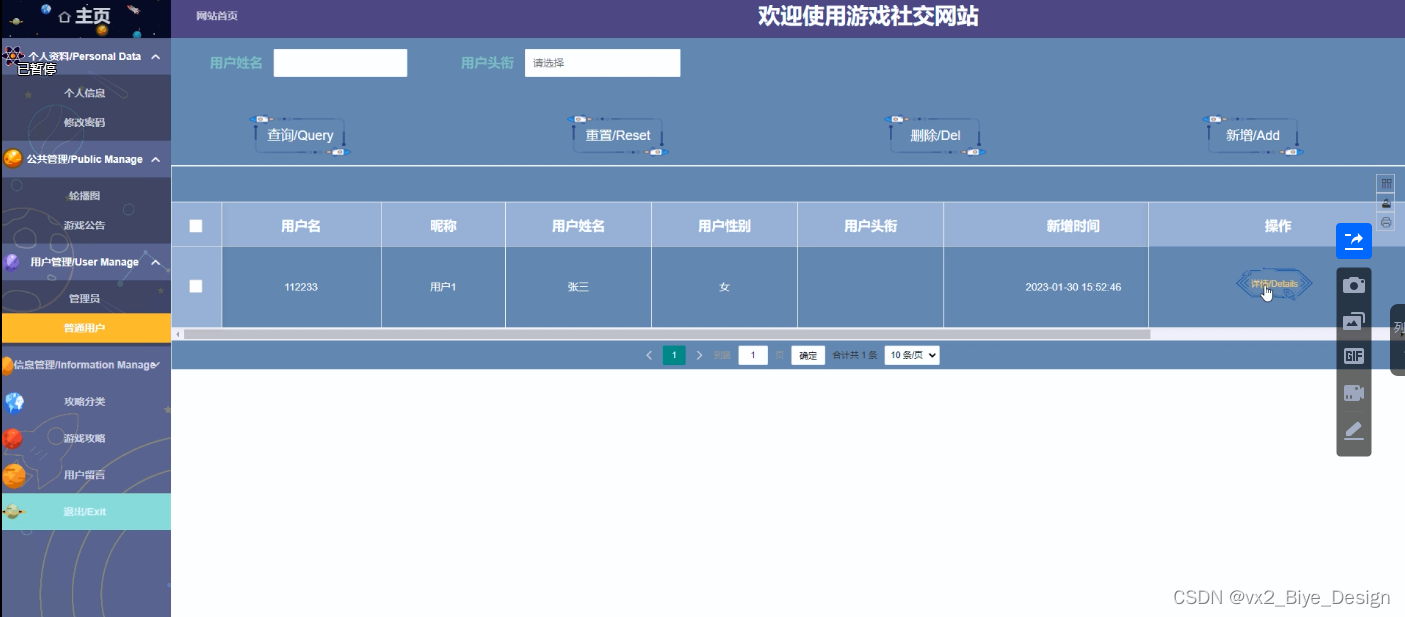Click the 确定 pagination confirm button
The image size is (1405, 617).
click(808, 355)
